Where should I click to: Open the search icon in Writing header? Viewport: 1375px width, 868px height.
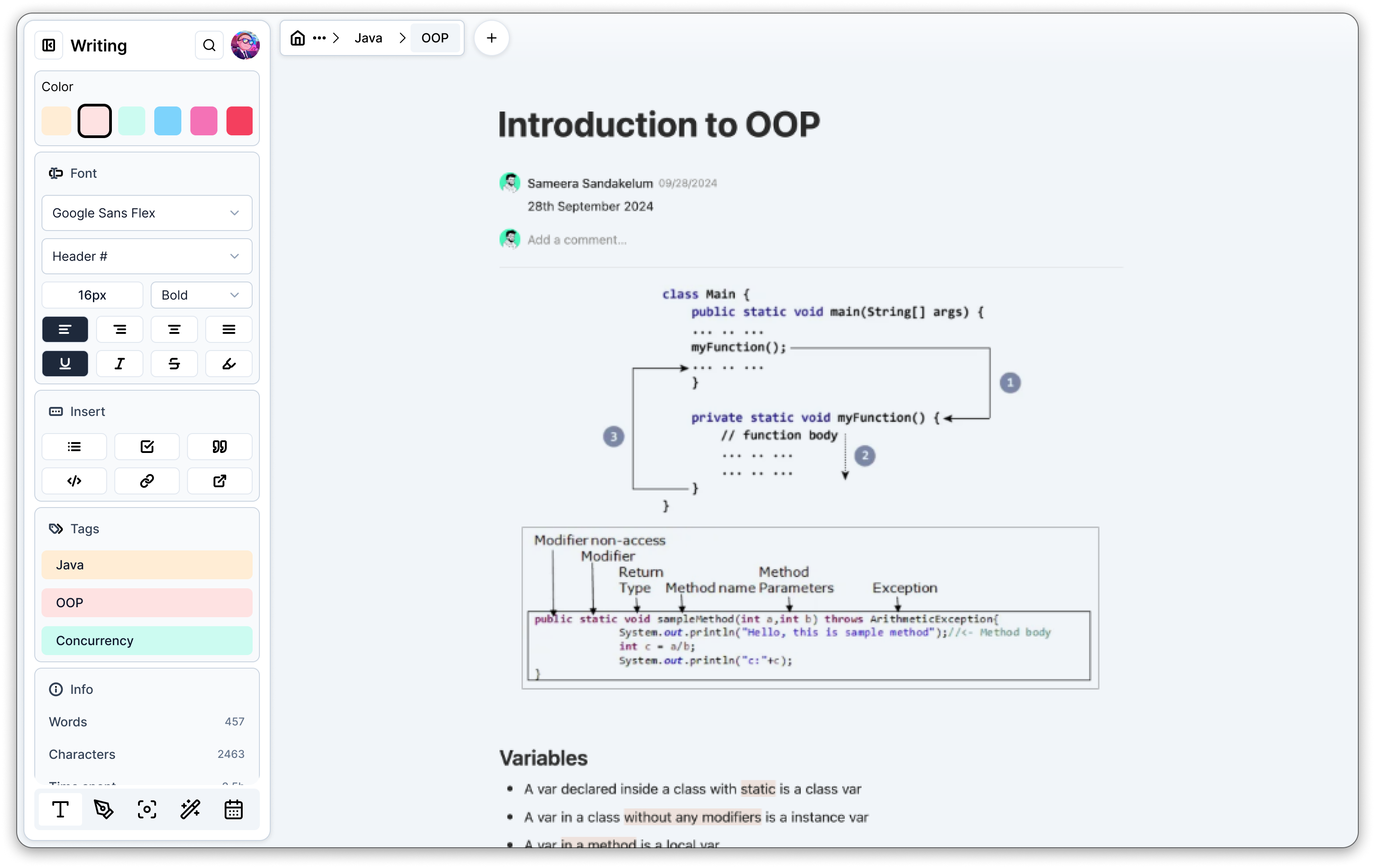pos(209,45)
